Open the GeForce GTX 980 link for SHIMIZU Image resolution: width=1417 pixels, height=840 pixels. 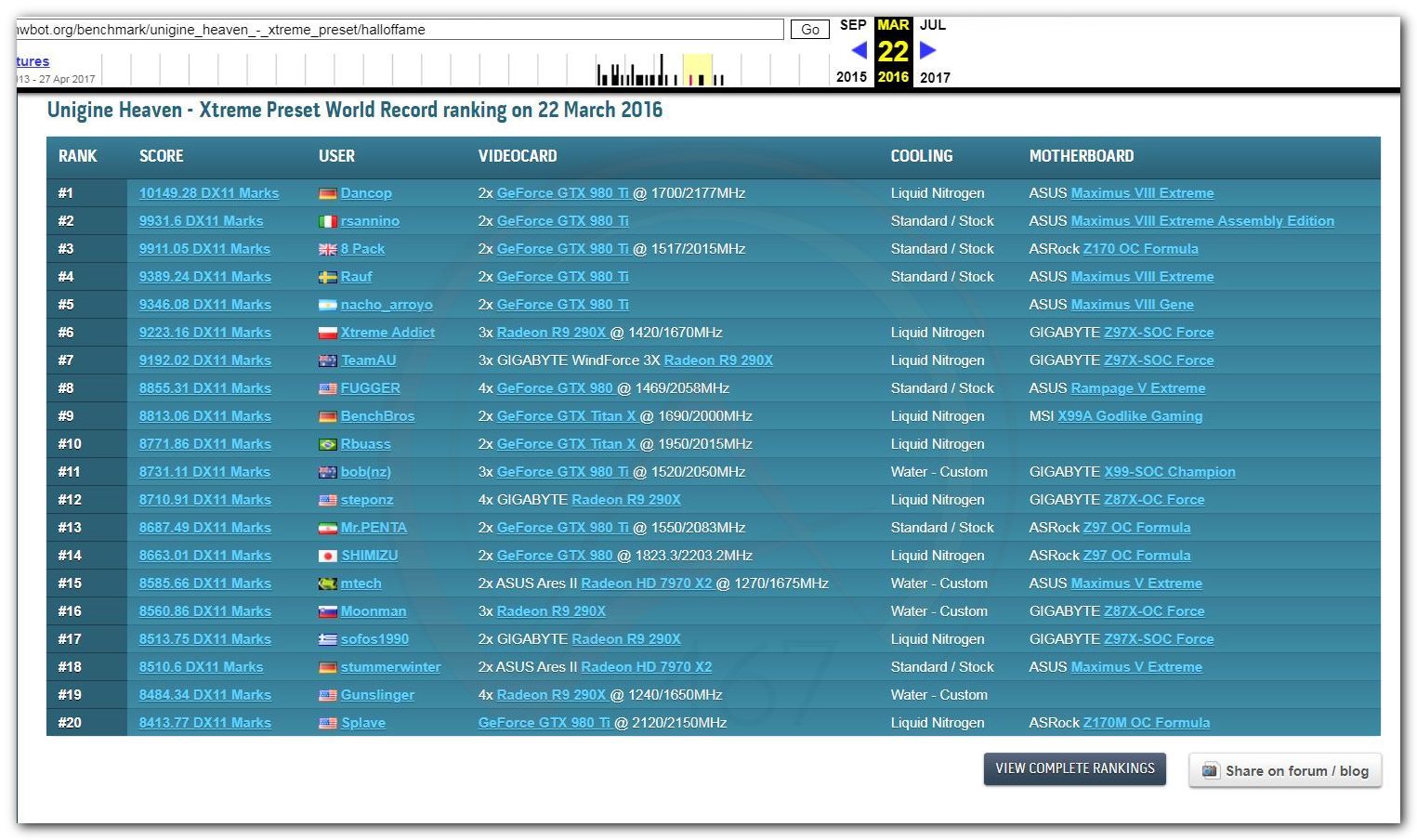(555, 556)
